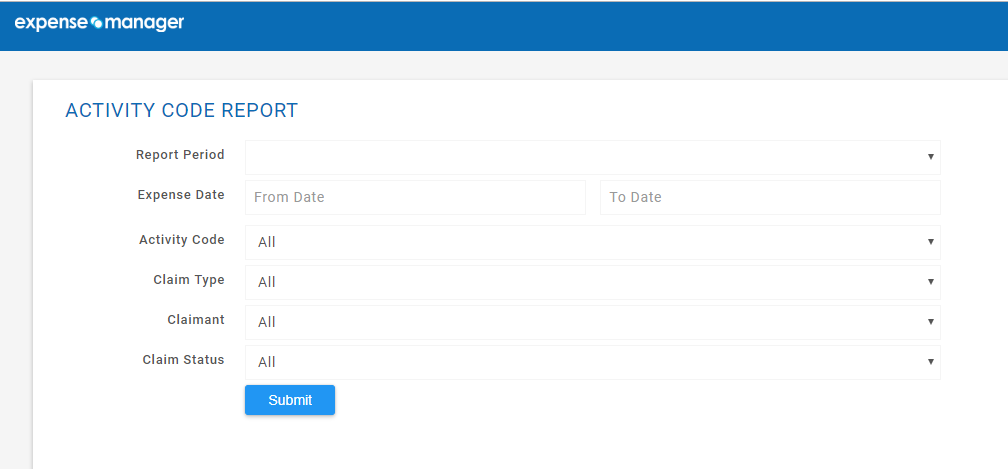Viewport: 1008px width, 469px height.
Task: Click the Claim Status label
Action: tap(183, 360)
